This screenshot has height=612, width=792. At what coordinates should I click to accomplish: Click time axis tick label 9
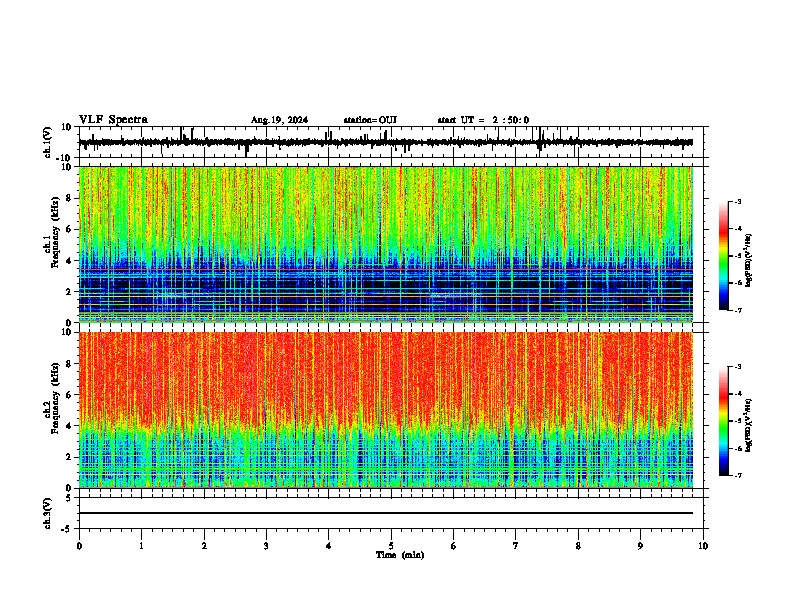(640, 546)
